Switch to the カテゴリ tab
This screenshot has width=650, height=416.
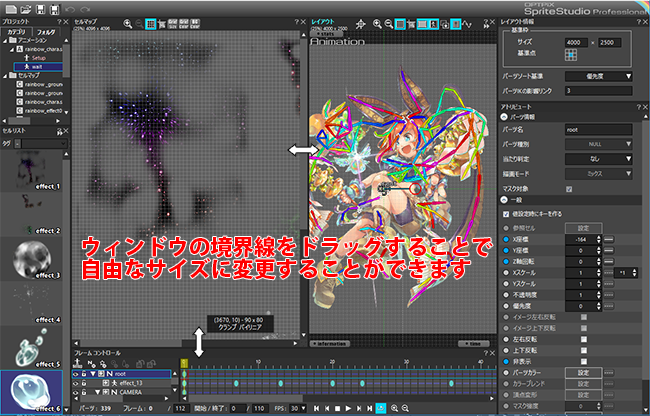16,32
